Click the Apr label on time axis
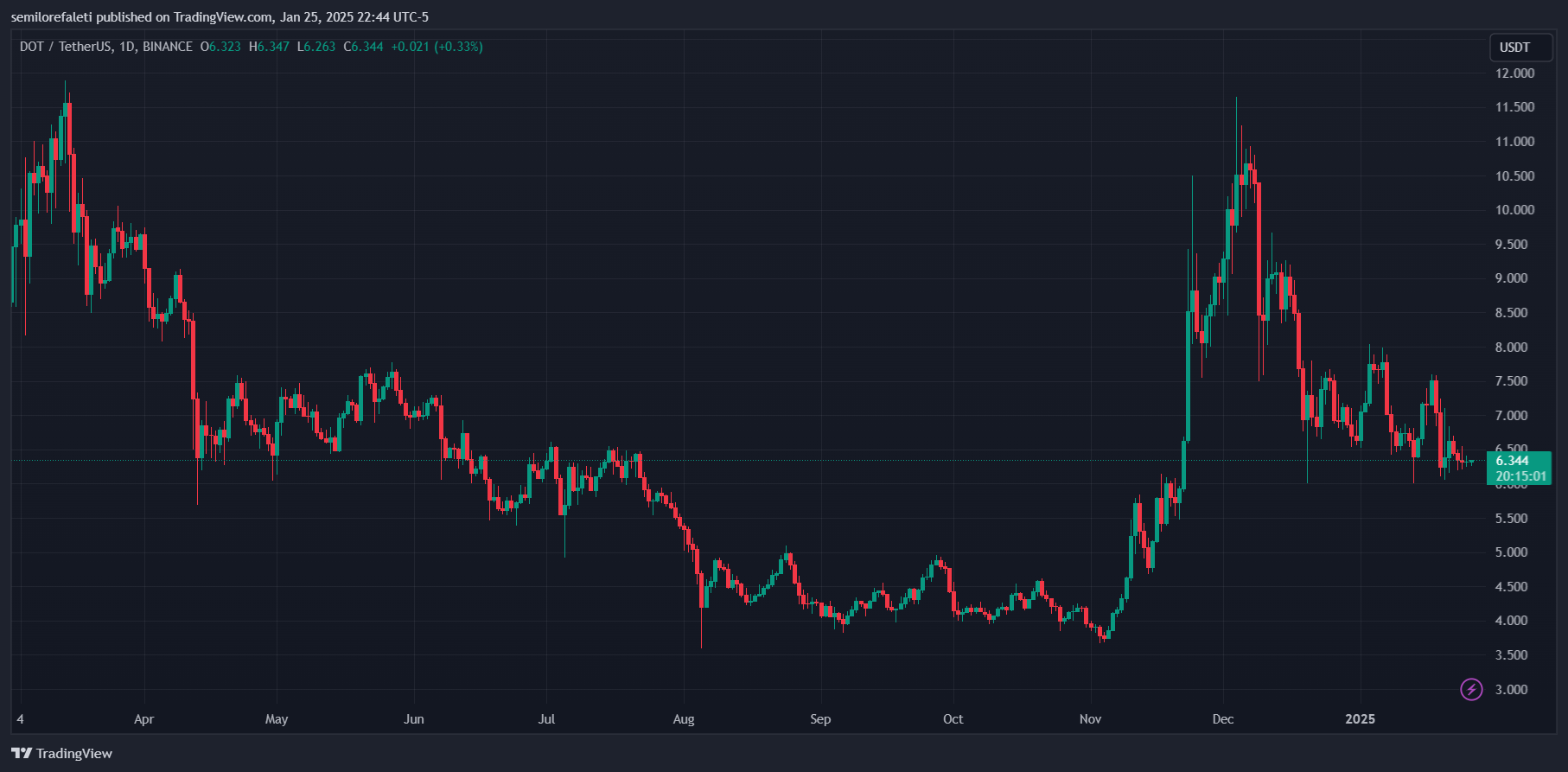The image size is (1568, 772). (x=144, y=719)
